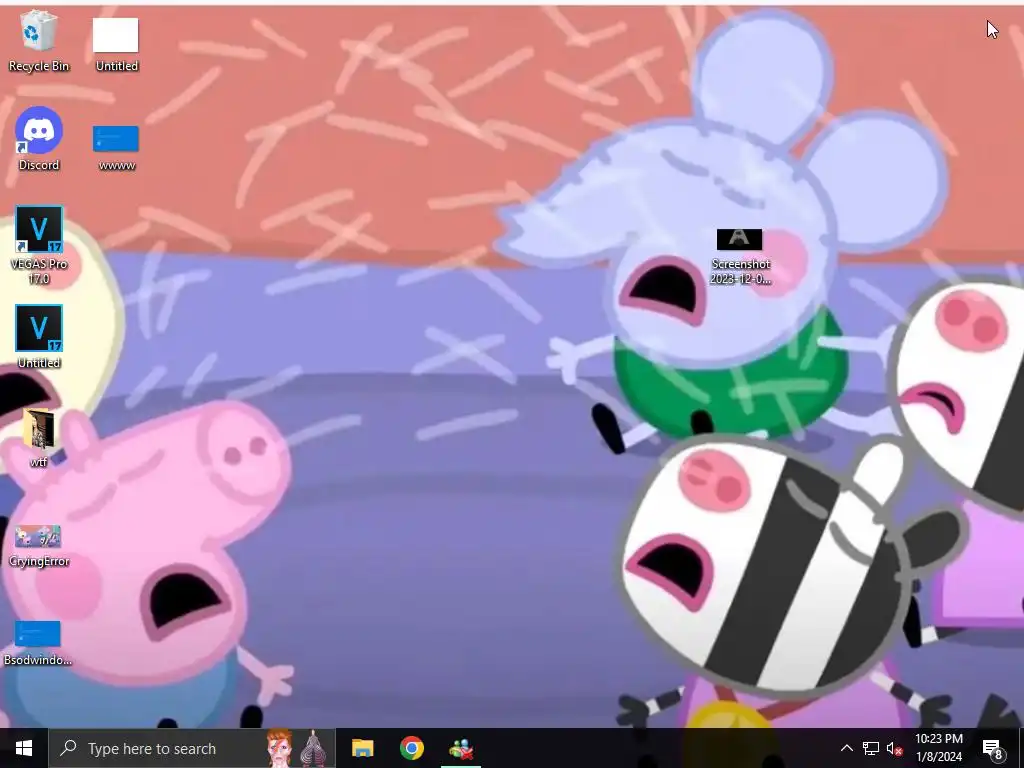The image size is (1024, 768).
Task: Switch to the running messenger taskbar app
Action: tap(461, 748)
